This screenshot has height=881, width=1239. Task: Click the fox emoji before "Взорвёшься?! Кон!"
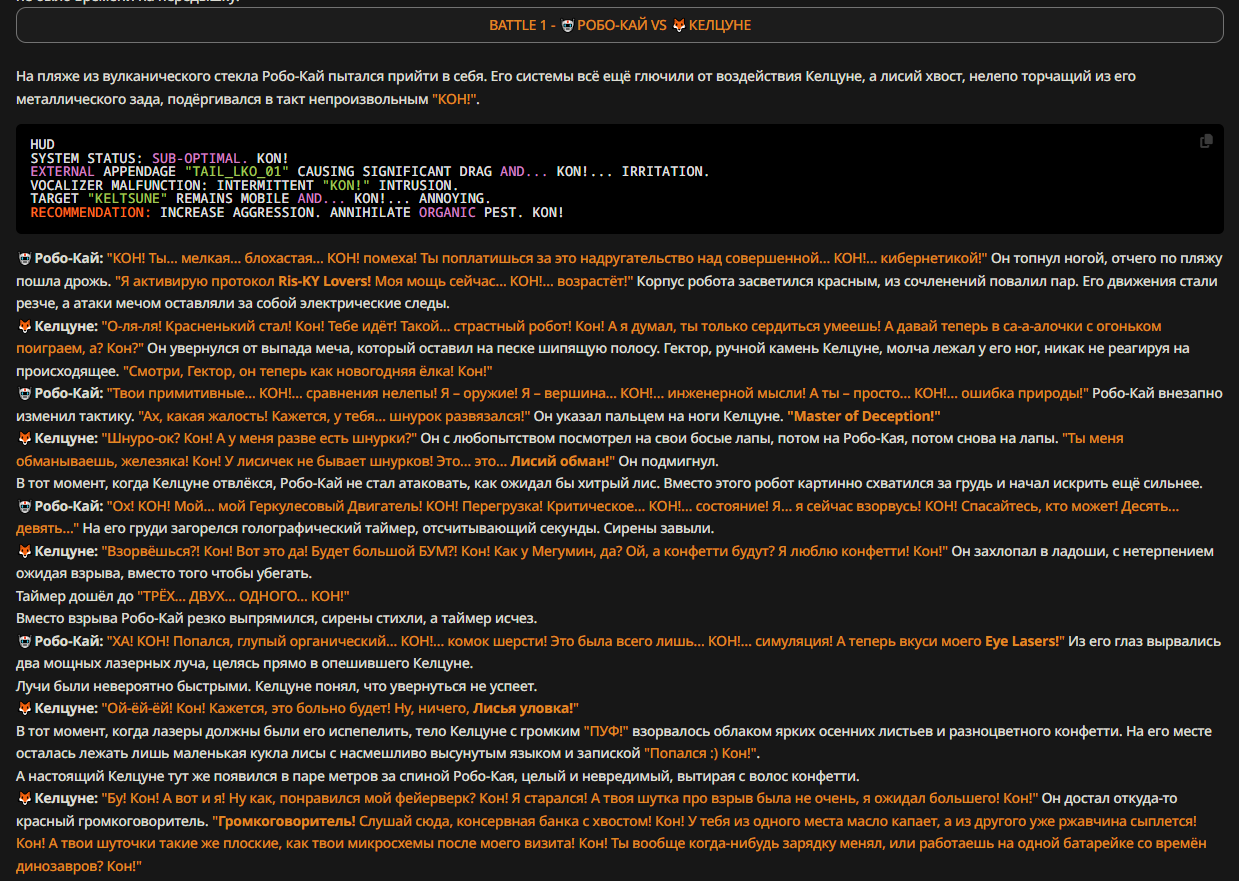click(24, 551)
